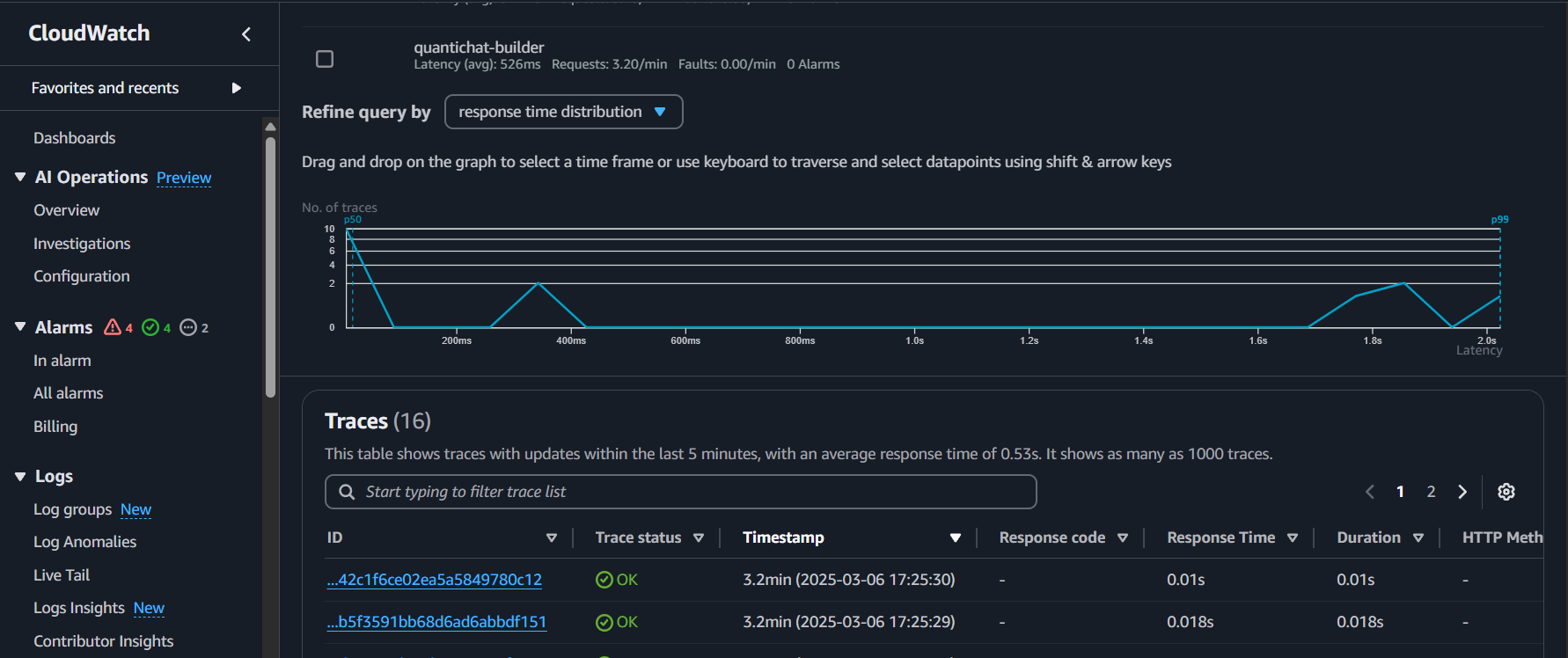This screenshot has width=1568, height=658.
Task: Open the Response code column arrow
Action: (x=1123, y=537)
